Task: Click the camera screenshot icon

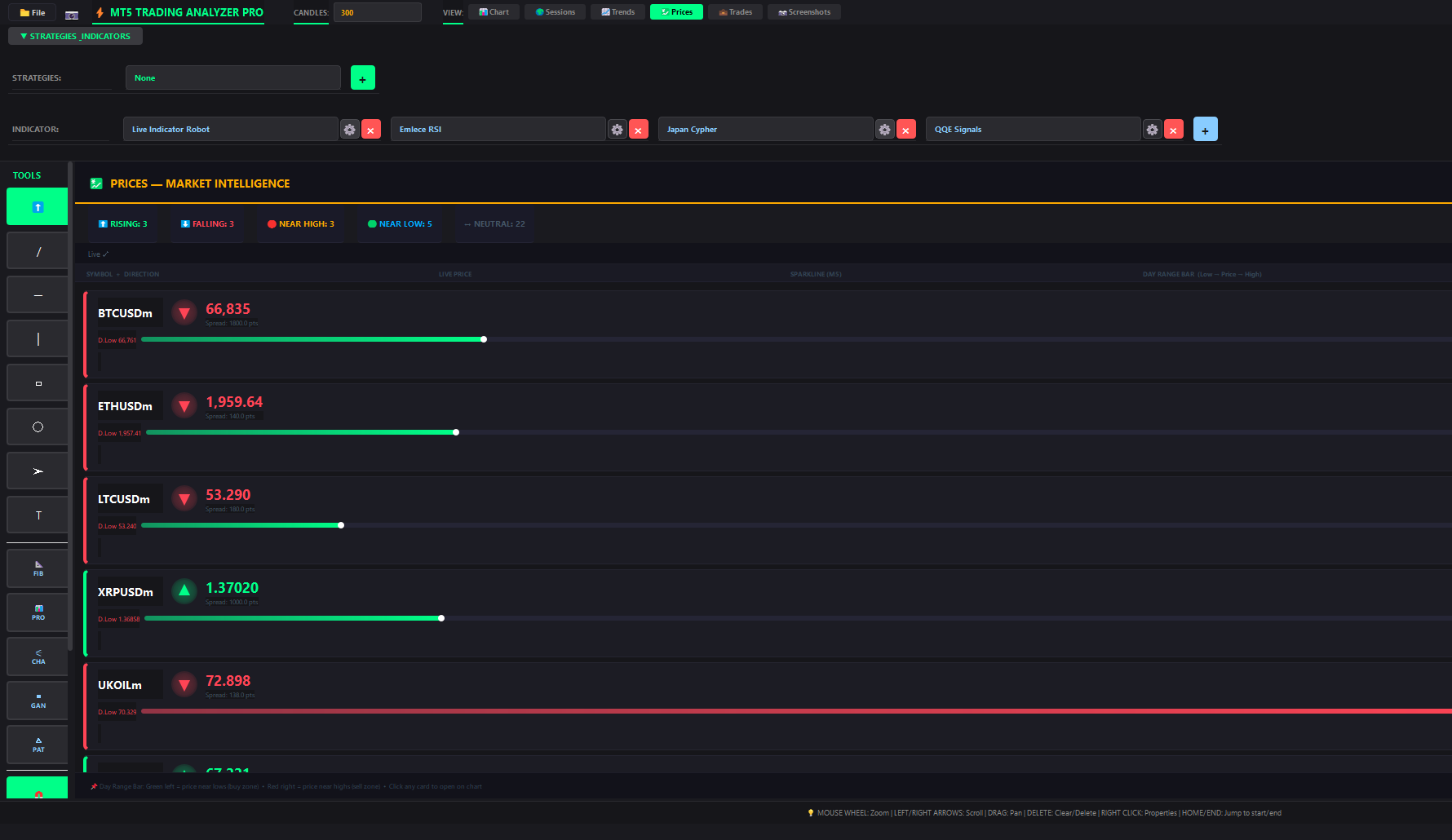Action: click(x=72, y=14)
